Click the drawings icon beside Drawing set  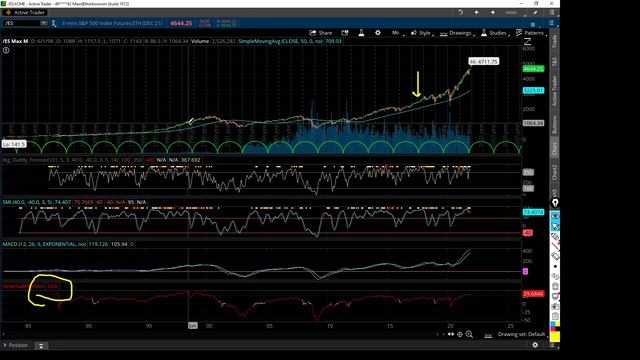click(x=488, y=335)
